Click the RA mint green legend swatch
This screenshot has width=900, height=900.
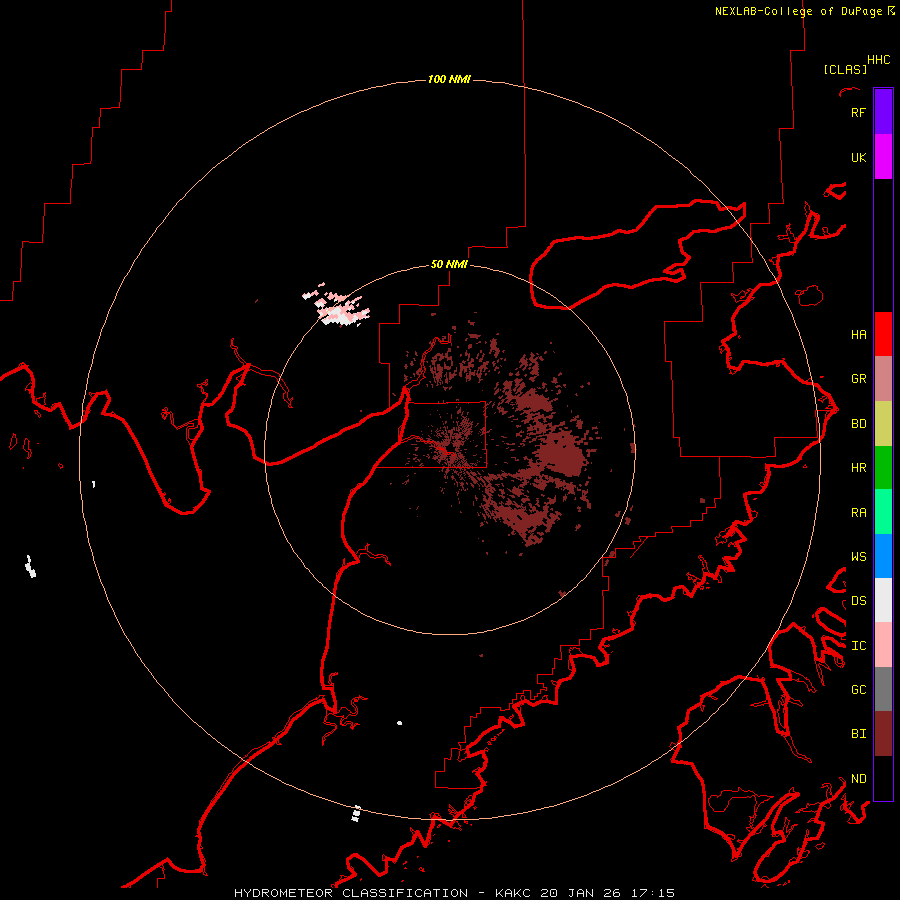(883, 512)
